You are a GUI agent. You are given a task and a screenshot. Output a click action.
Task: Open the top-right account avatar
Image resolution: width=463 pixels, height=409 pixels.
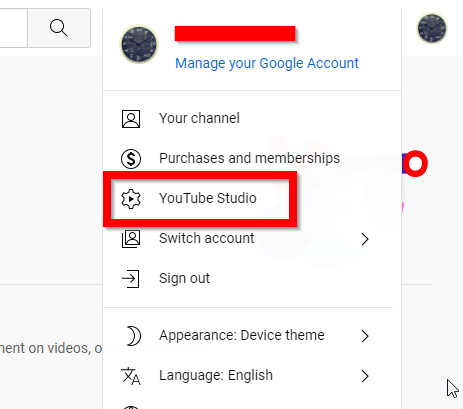pos(432,28)
